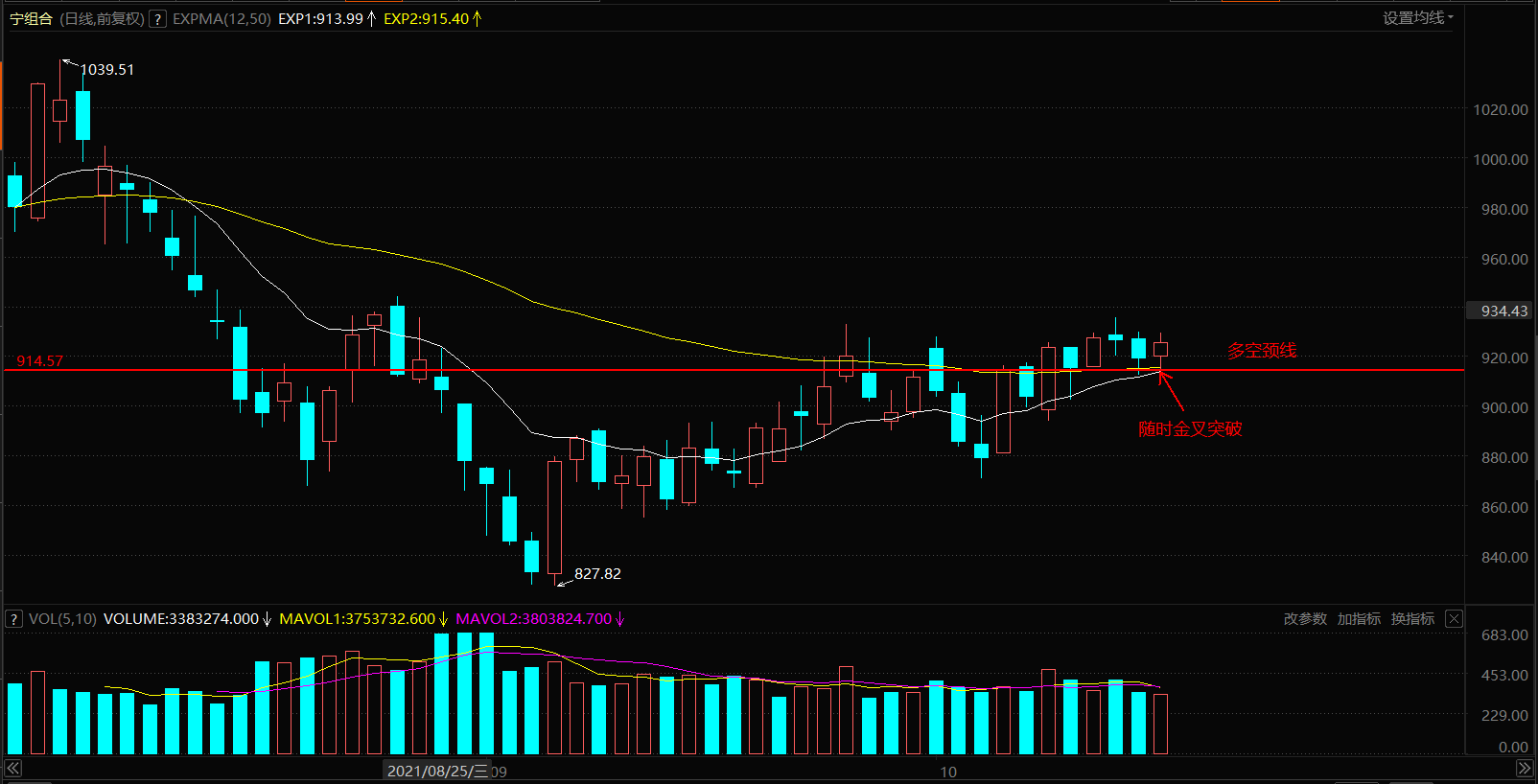Viewport: 1538px width, 784px height.
Task: Click 改参数 to change parameters
Action: (x=1305, y=619)
